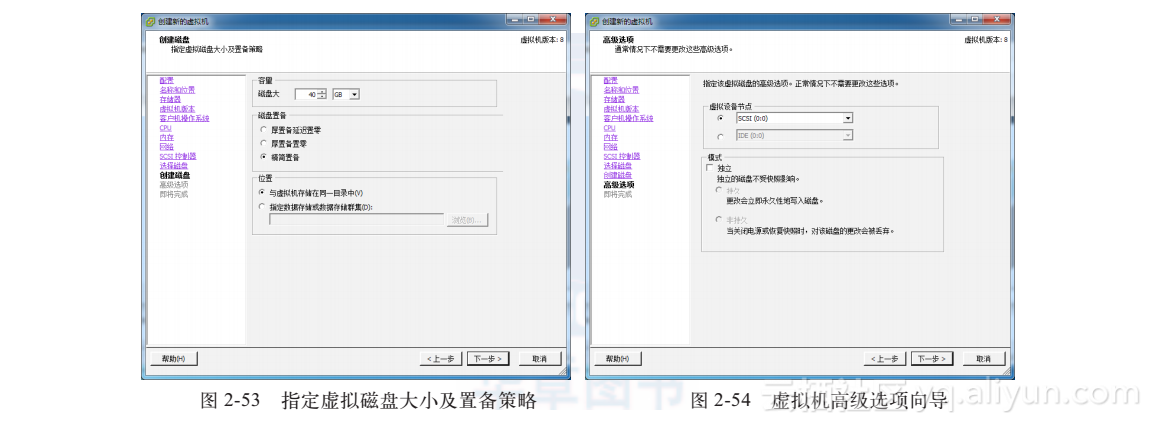Viewport: 1152px width, 424px height.
Task: Click the disk size spinner arrows
Action: coord(322,95)
